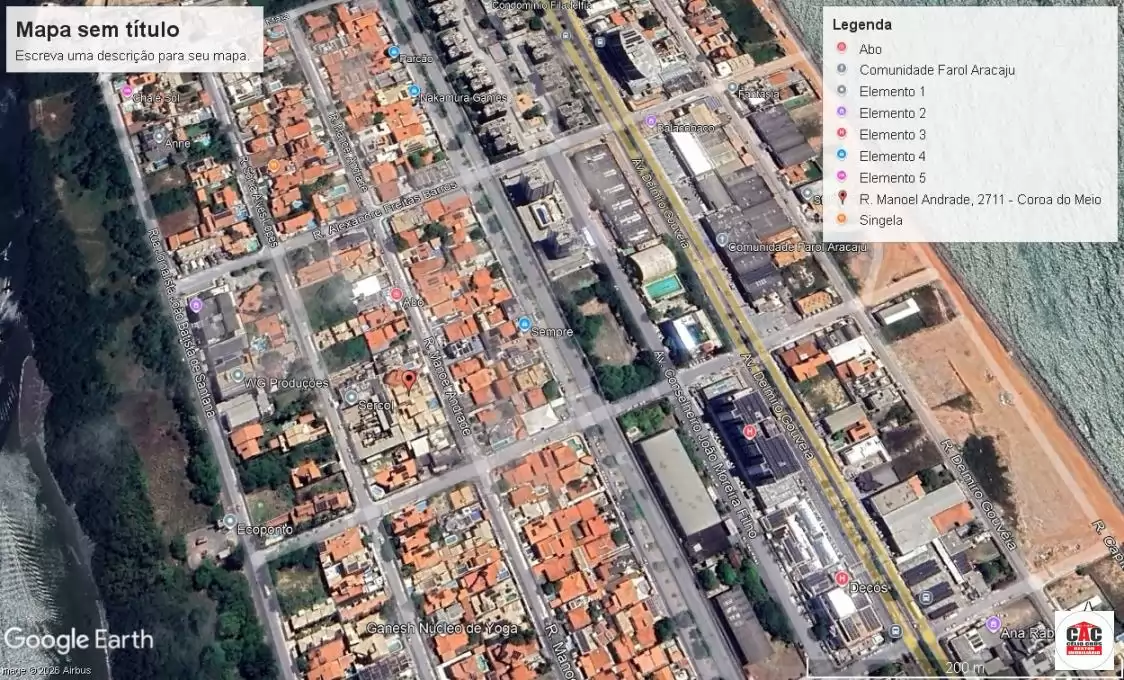Viewport: 1124px width, 680px height.
Task: Click the Sercol place marker
Action: (x=351, y=397)
